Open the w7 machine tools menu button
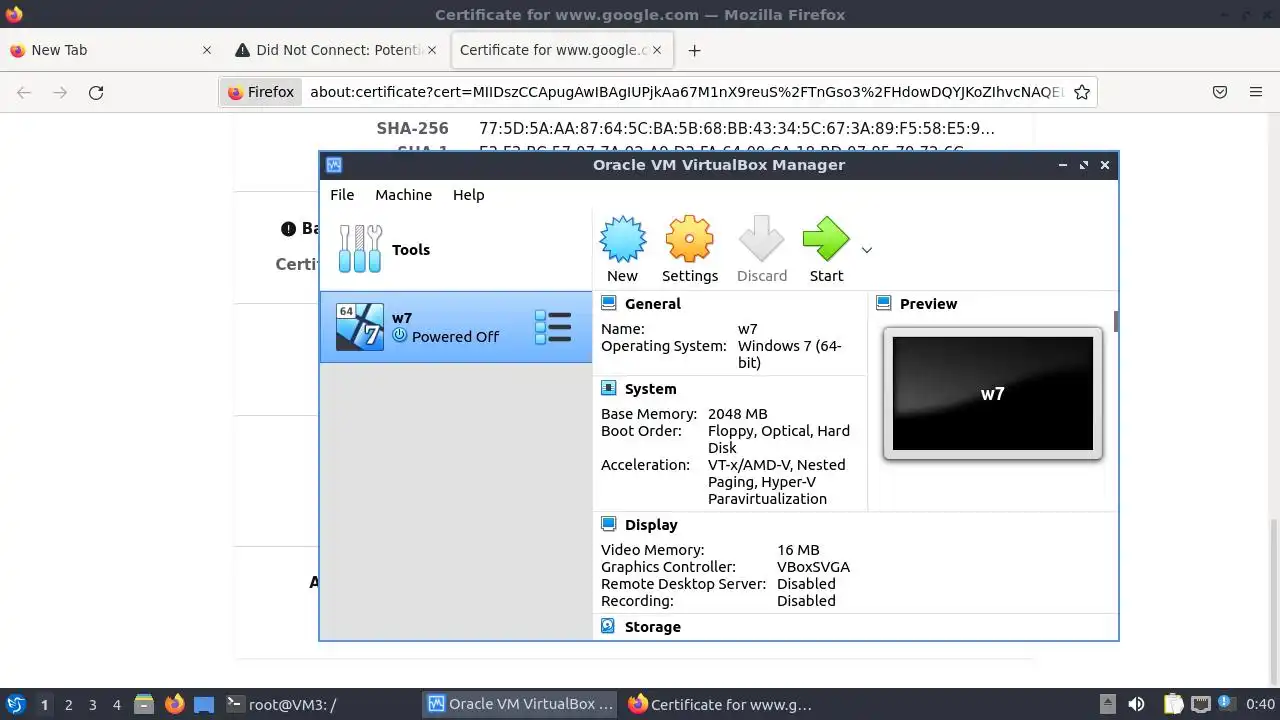The image size is (1280, 720). click(x=553, y=327)
